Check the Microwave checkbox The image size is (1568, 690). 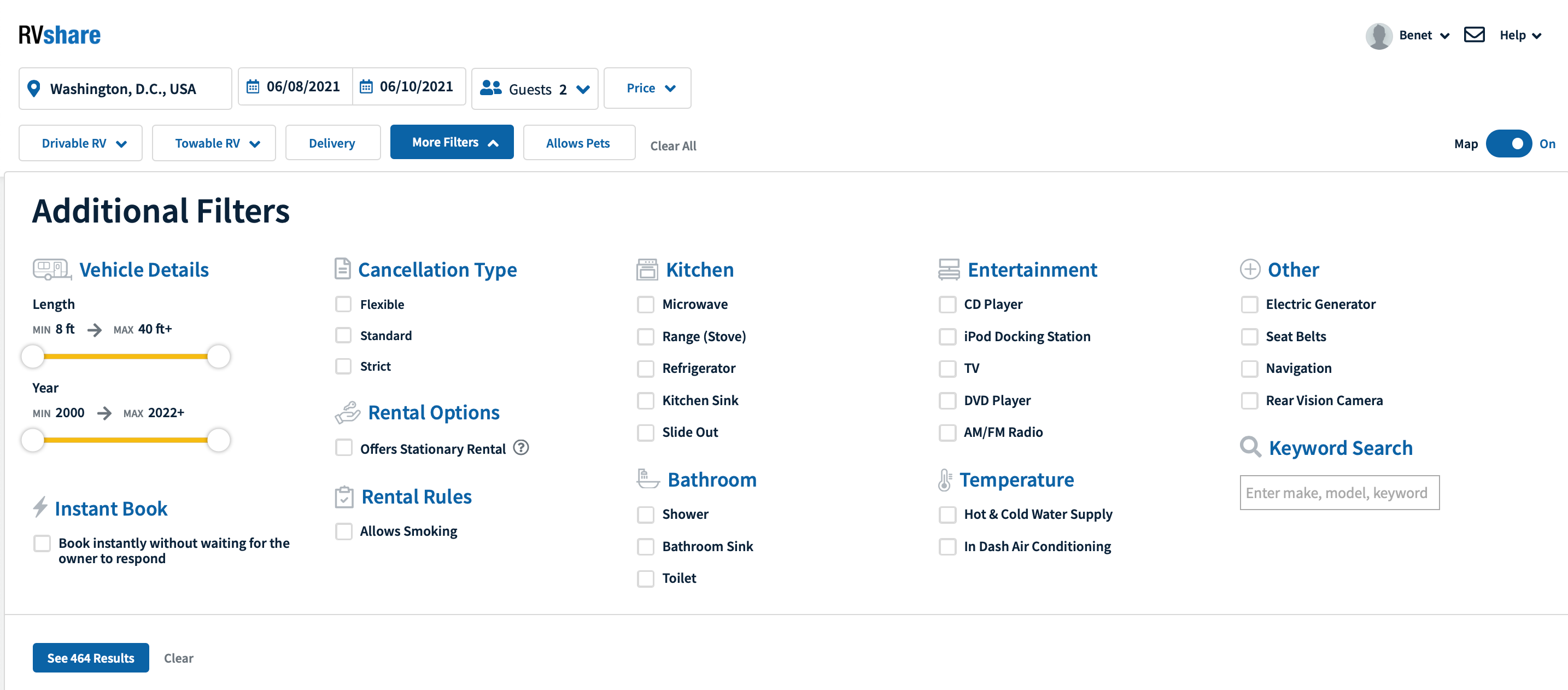point(645,304)
